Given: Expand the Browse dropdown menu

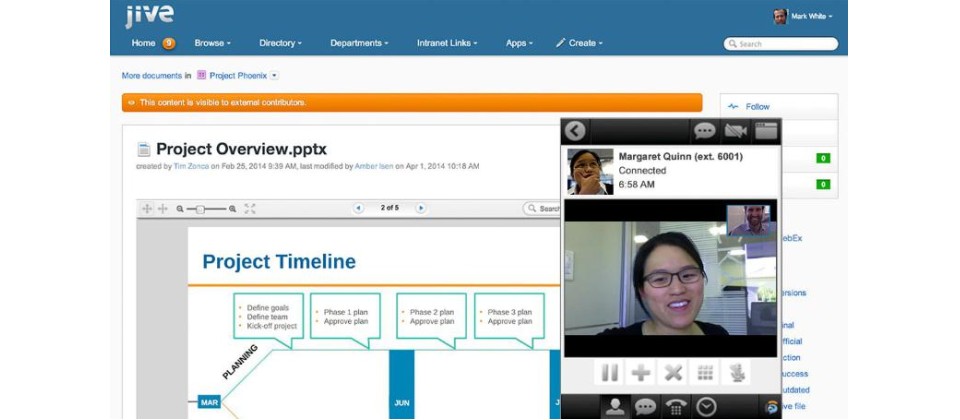Looking at the screenshot, I should (212, 43).
